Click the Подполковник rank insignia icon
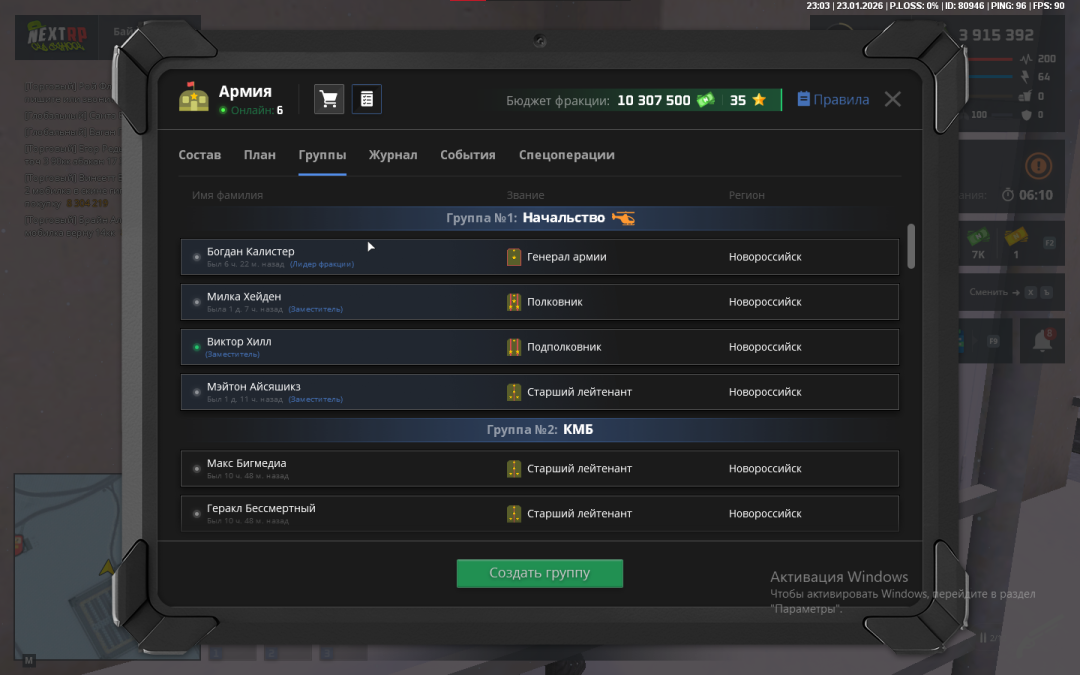 (514, 347)
